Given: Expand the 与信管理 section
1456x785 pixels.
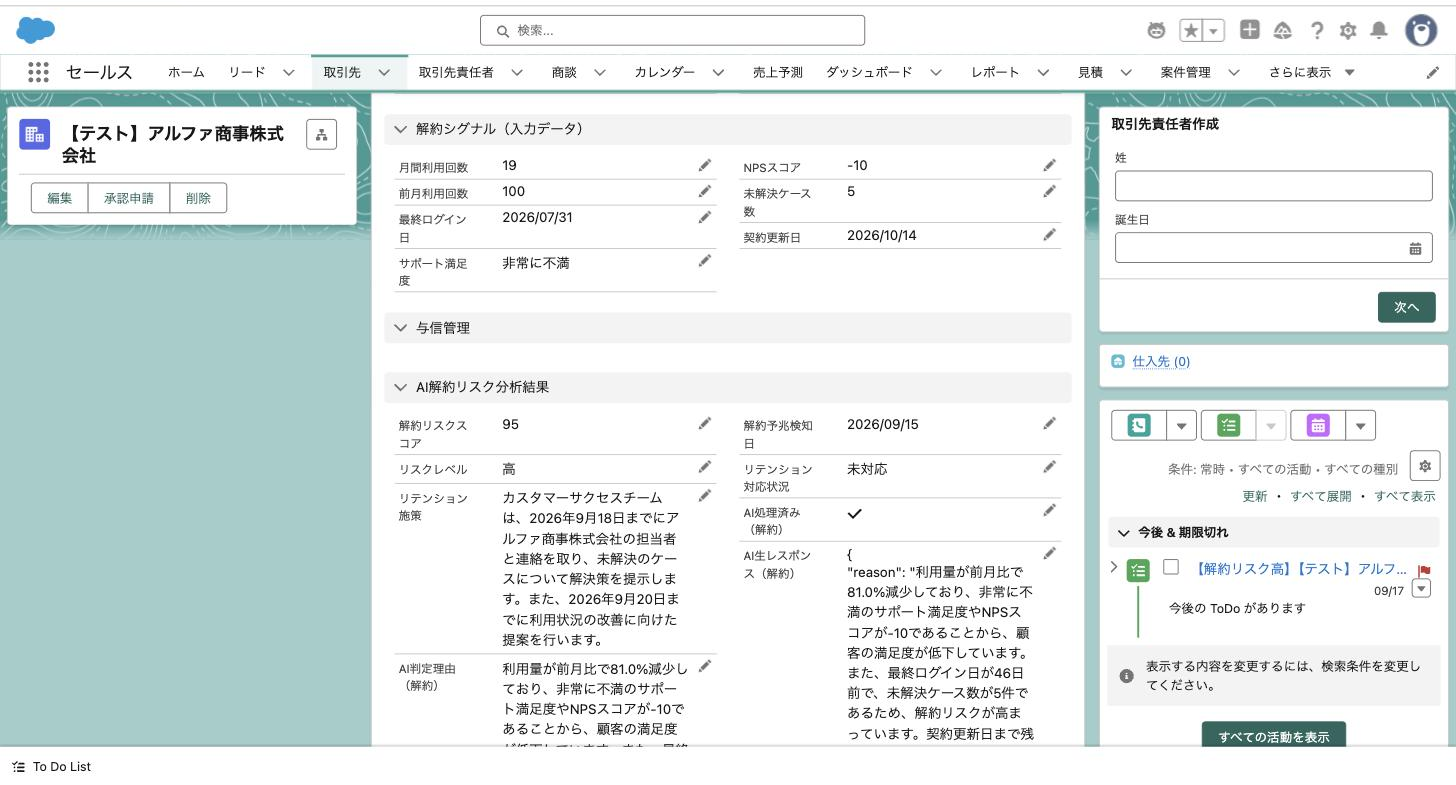Looking at the screenshot, I should (401, 328).
